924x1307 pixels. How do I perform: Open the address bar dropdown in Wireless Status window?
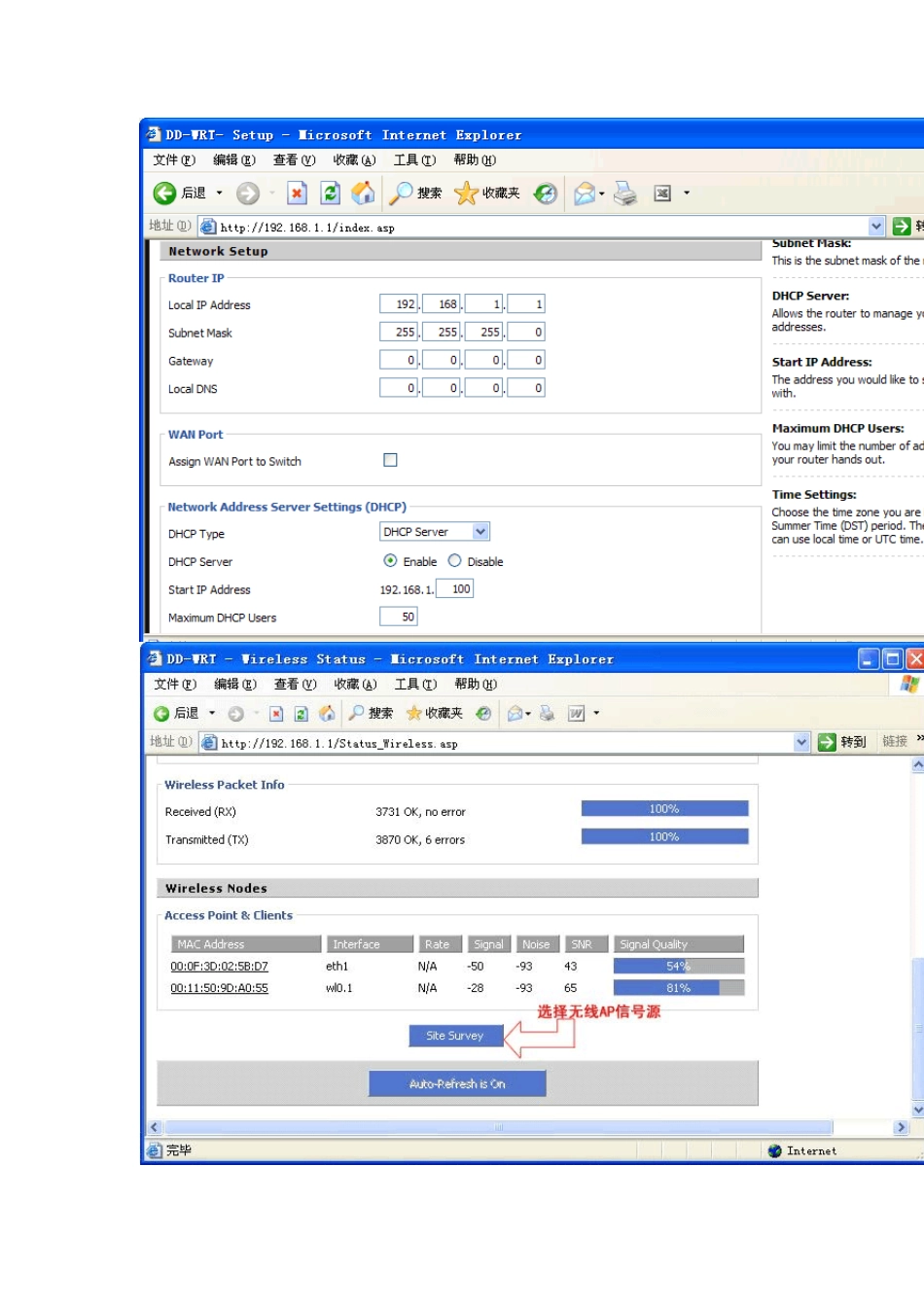pos(801,742)
